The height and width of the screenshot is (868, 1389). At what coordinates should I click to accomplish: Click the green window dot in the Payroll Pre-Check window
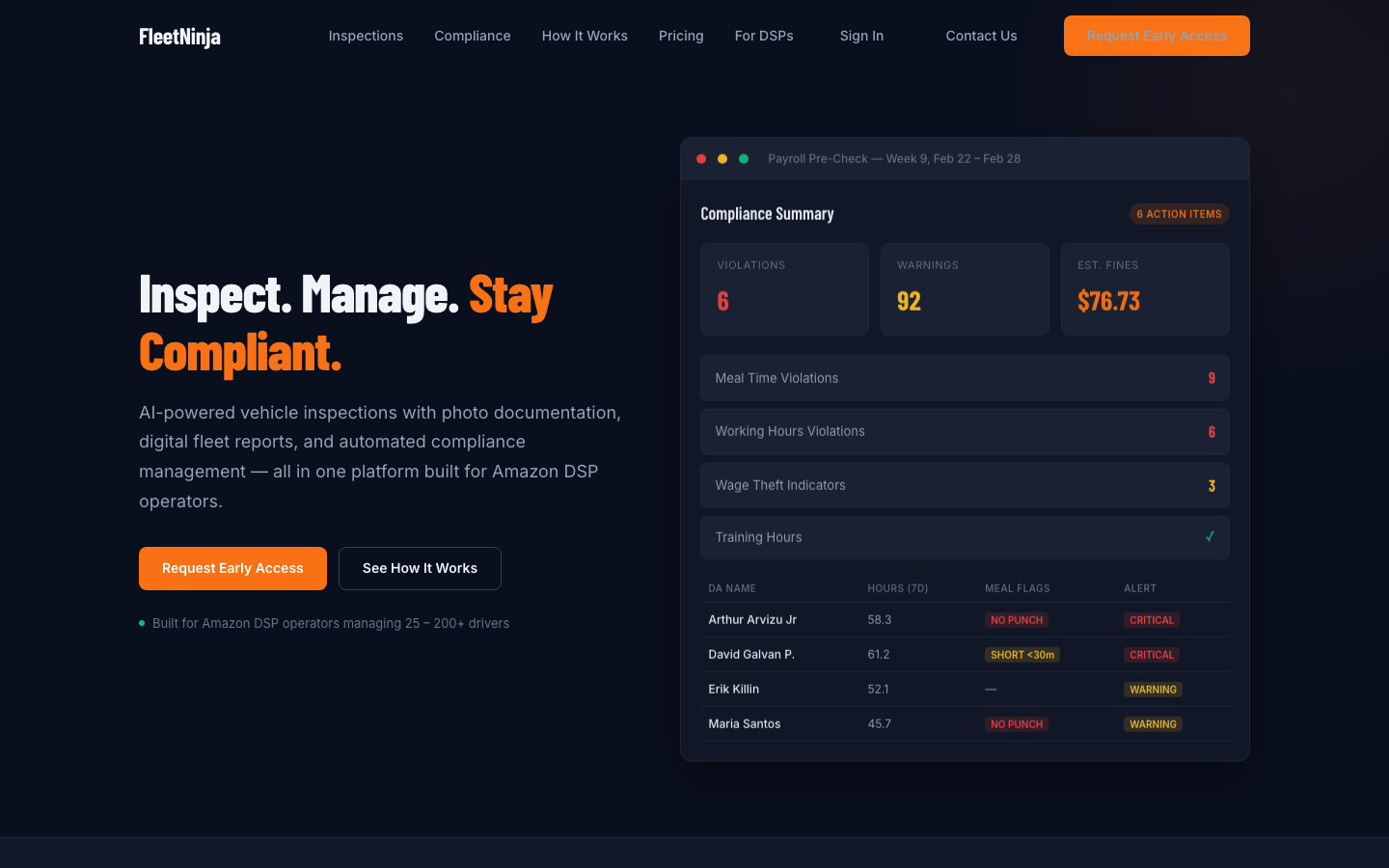coord(744,159)
